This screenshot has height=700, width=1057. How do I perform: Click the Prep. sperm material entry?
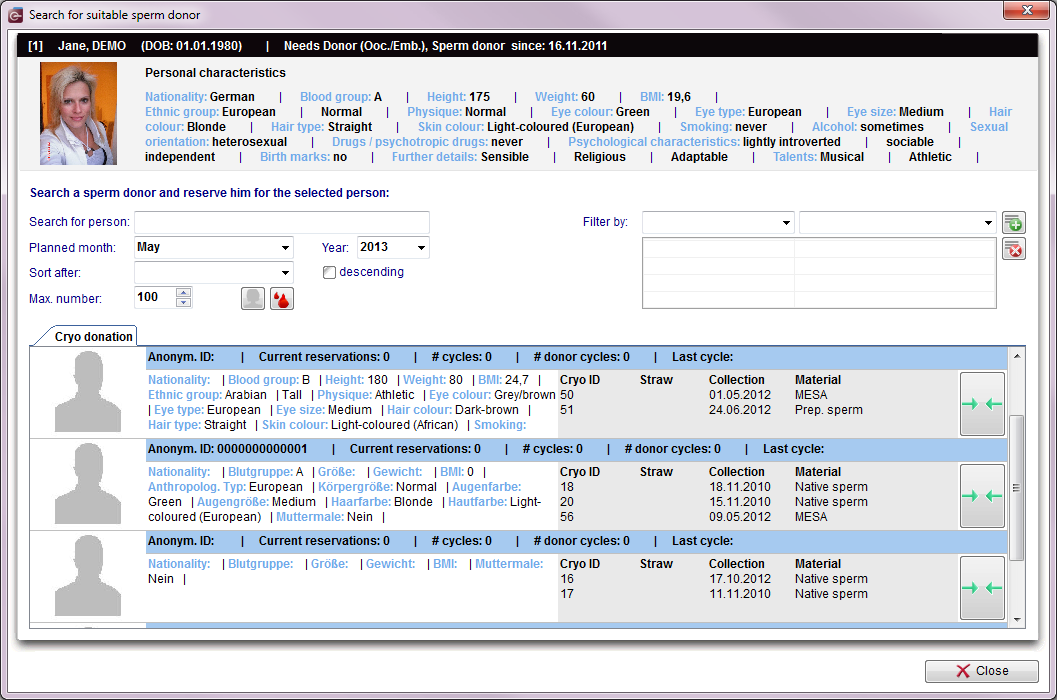point(828,409)
